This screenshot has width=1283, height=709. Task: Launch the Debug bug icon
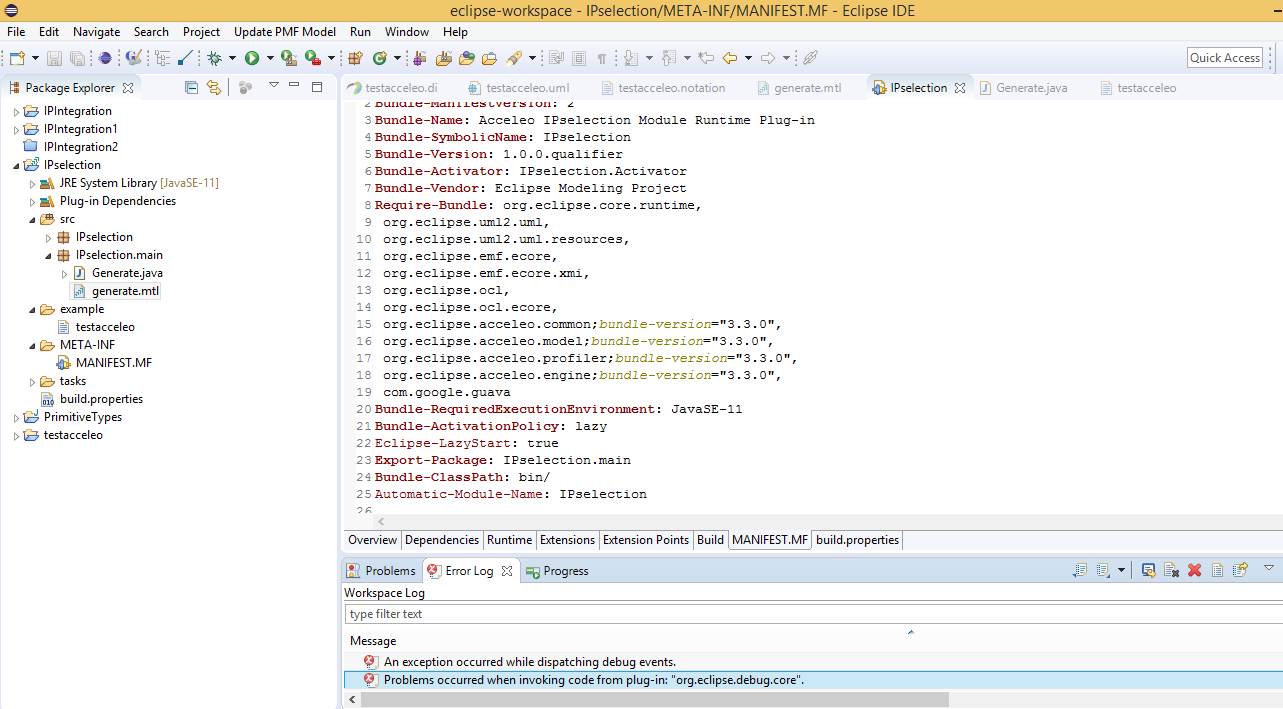(x=214, y=58)
